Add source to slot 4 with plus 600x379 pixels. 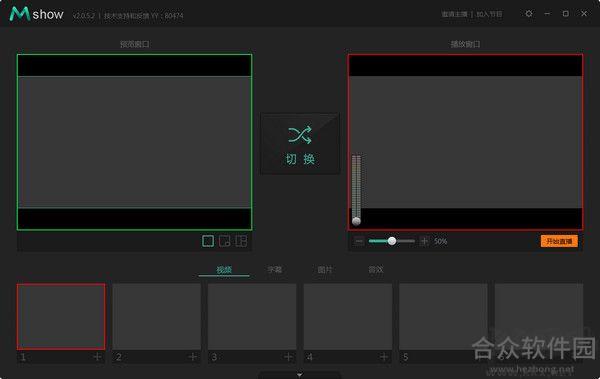384,357
